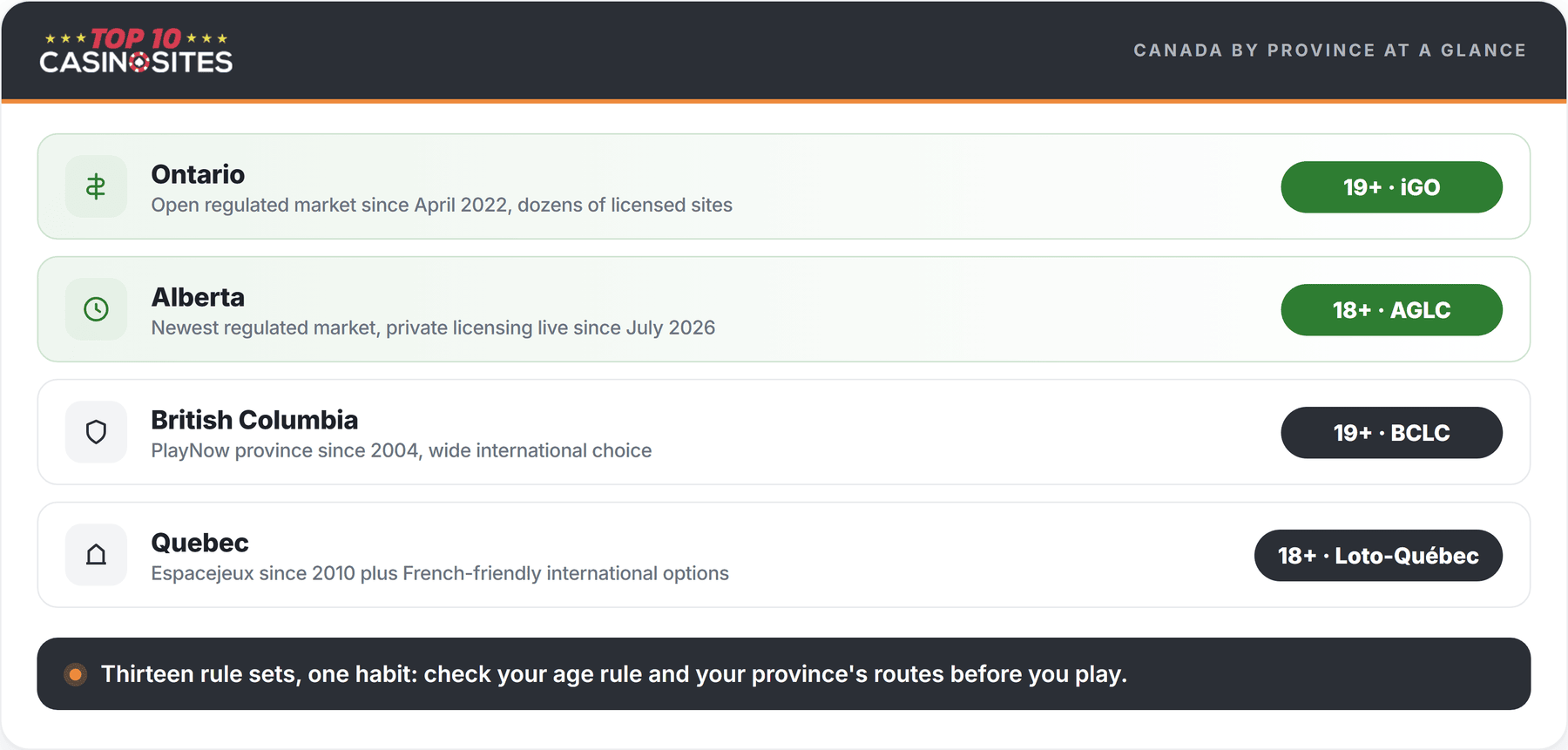Click the orange dot in the footer banner
The image size is (1568, 750).
(x=76, y=674)
